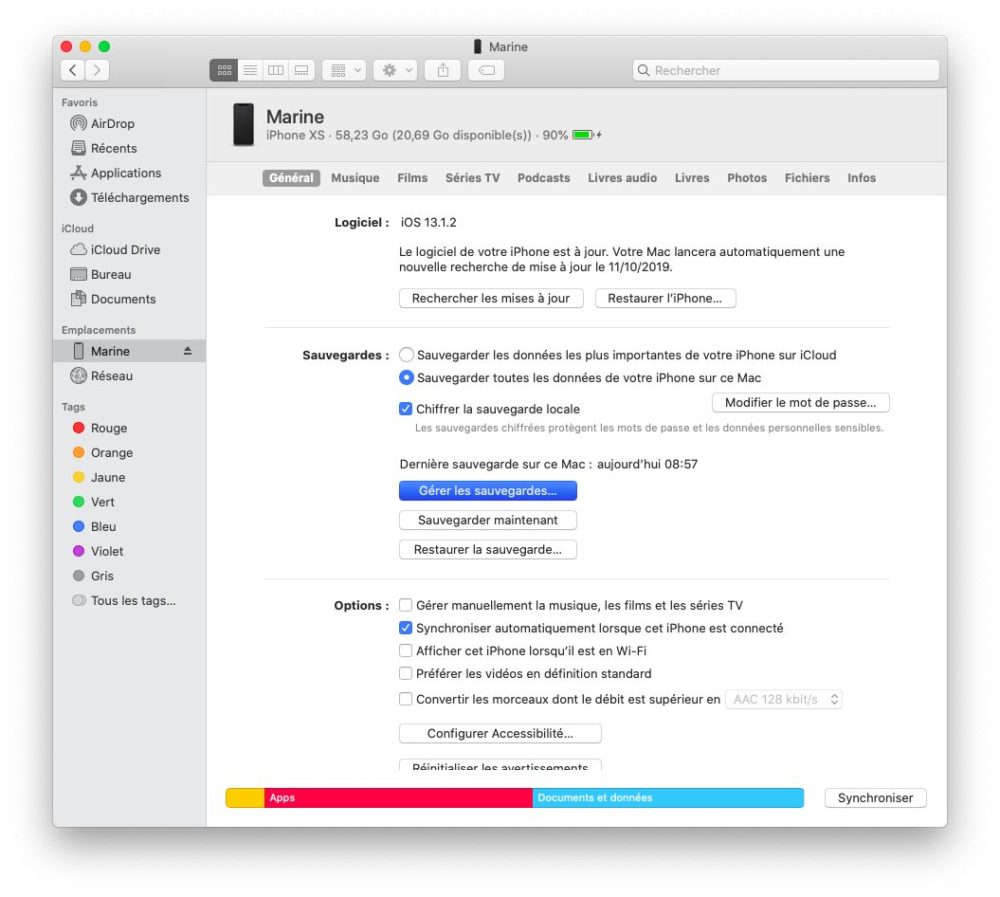Enable Convertir les morceaux checkbox
Image resolution: width=1000 pixels, height=897 pixels.
point(406,699)
